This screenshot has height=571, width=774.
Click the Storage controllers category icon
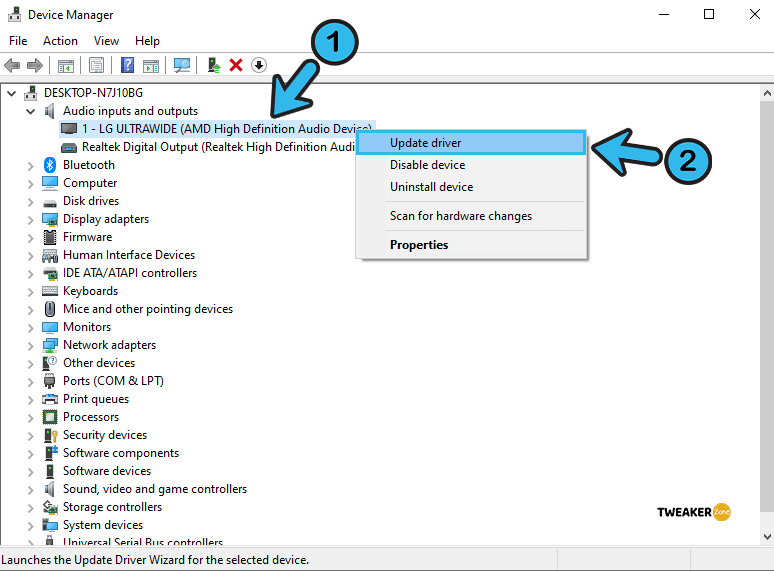tap(50, 507)
